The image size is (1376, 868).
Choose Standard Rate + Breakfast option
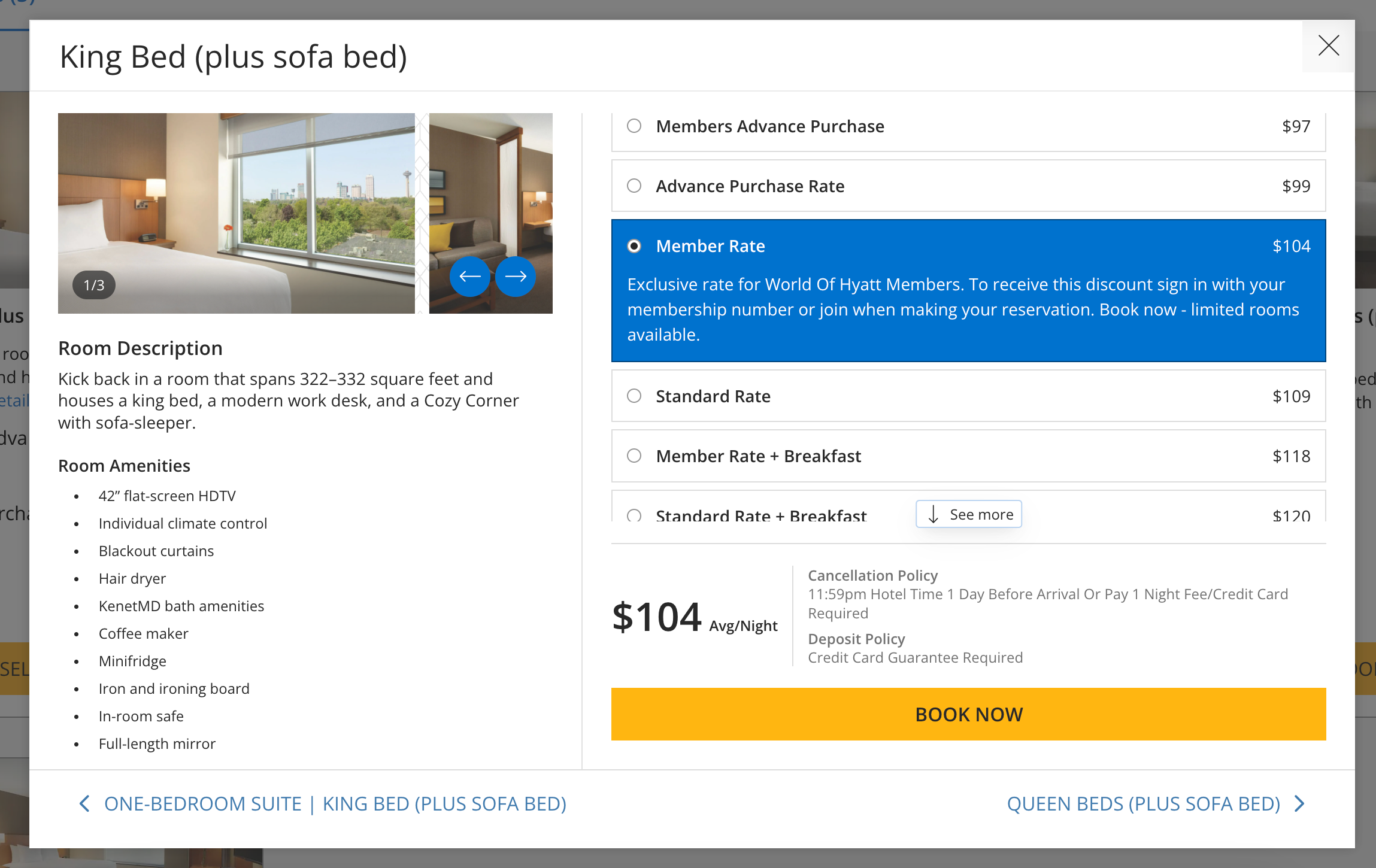pyautogui.click(x=634, y=515)
